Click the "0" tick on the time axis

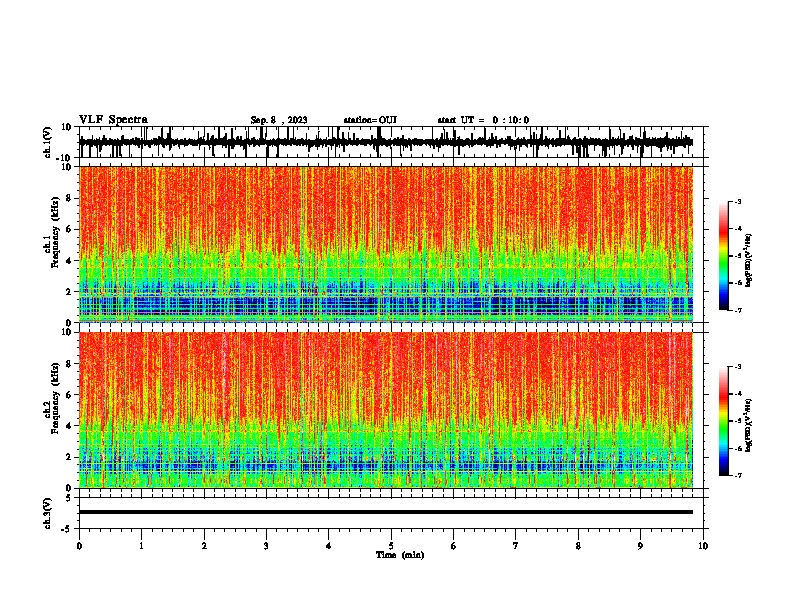[79, 546]
